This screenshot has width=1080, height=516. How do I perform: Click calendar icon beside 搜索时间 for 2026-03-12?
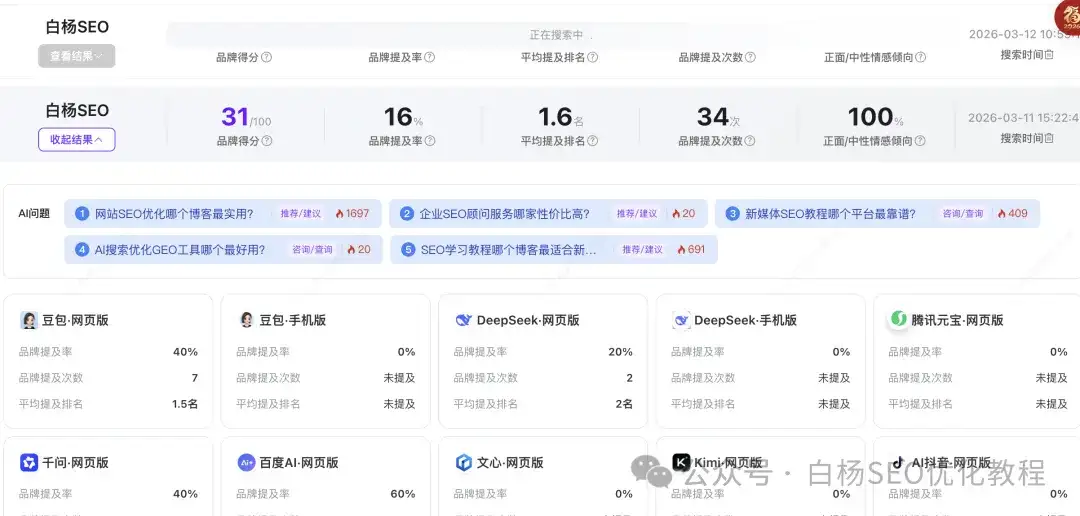point(1049,55)
